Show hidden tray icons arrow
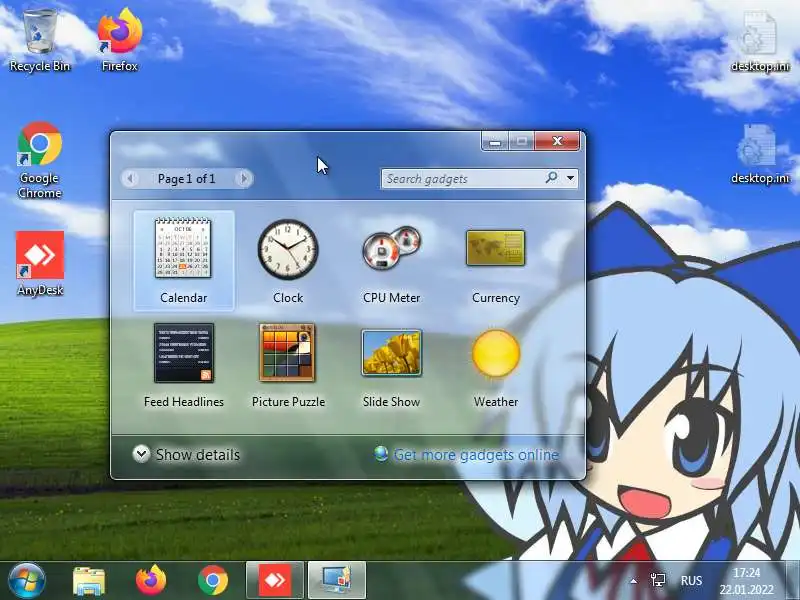 point(633,581)
